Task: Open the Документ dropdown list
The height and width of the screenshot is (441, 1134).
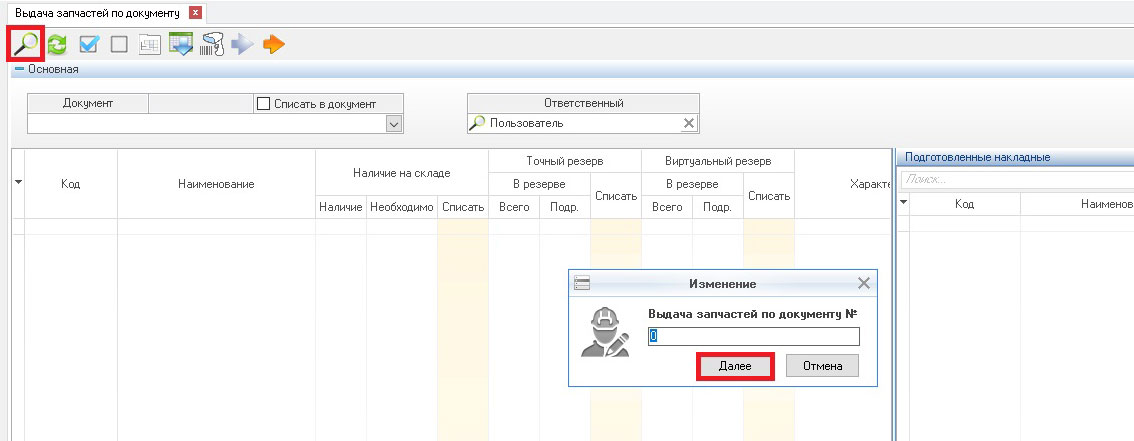Action: point(393,124)
